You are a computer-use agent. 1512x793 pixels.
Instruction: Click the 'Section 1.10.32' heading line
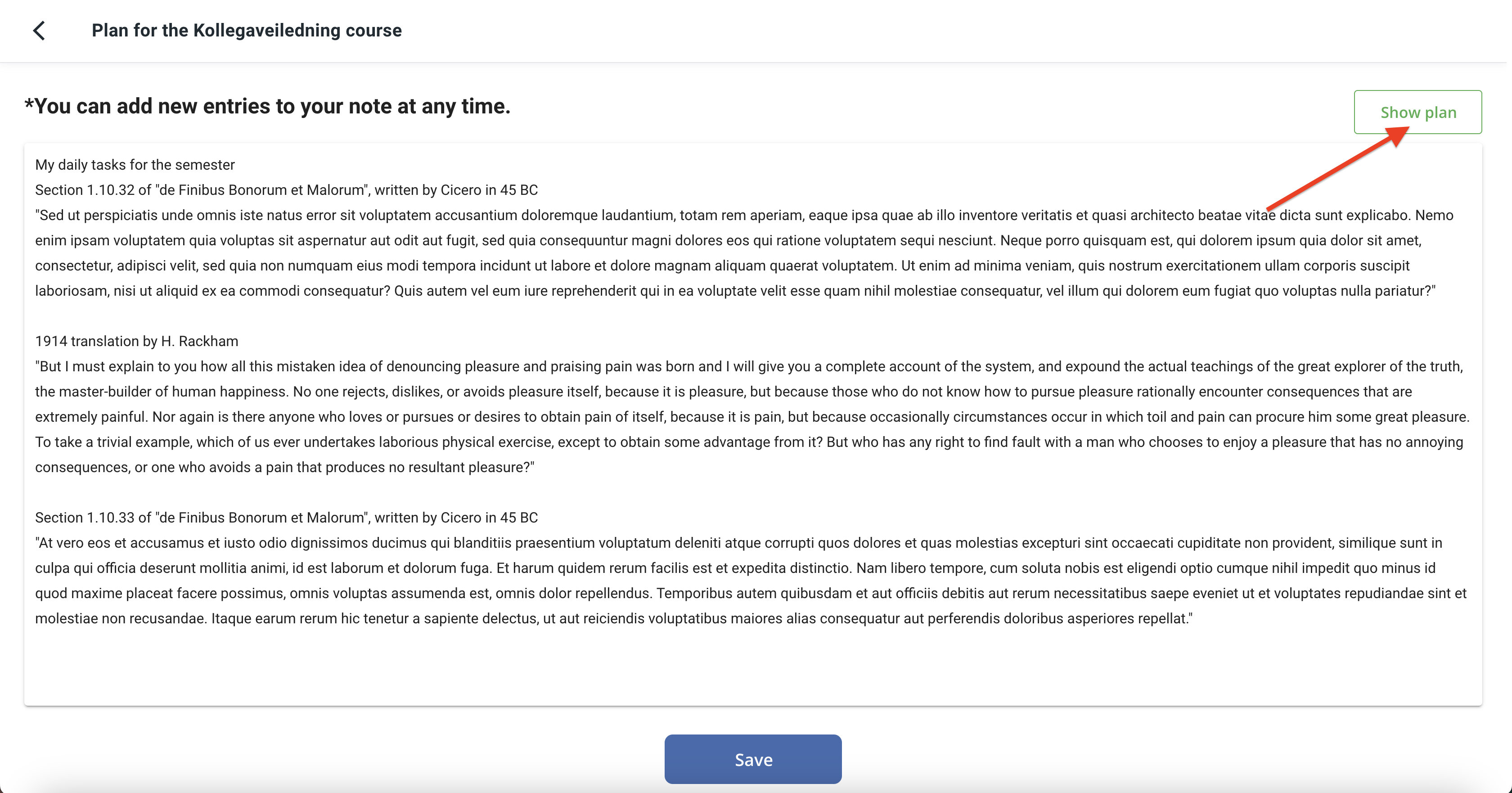(287, 190)
